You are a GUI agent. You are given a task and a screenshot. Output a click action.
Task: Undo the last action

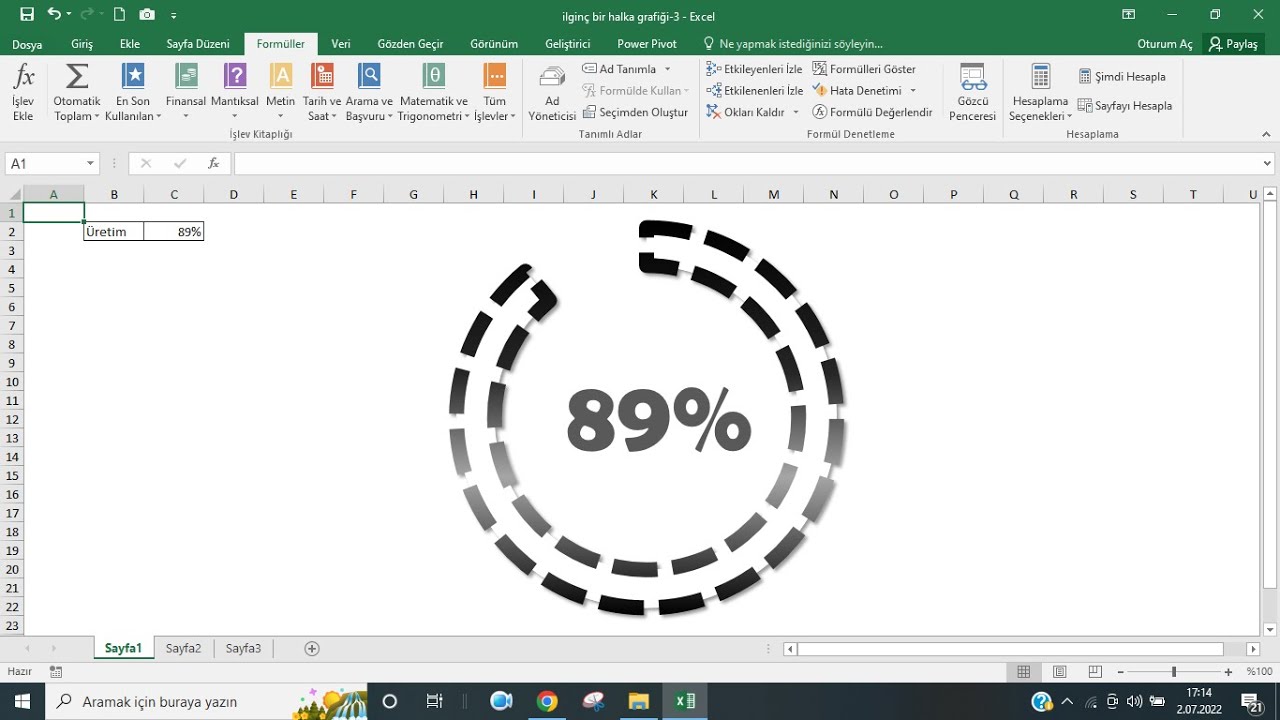[x=53, y=15]
